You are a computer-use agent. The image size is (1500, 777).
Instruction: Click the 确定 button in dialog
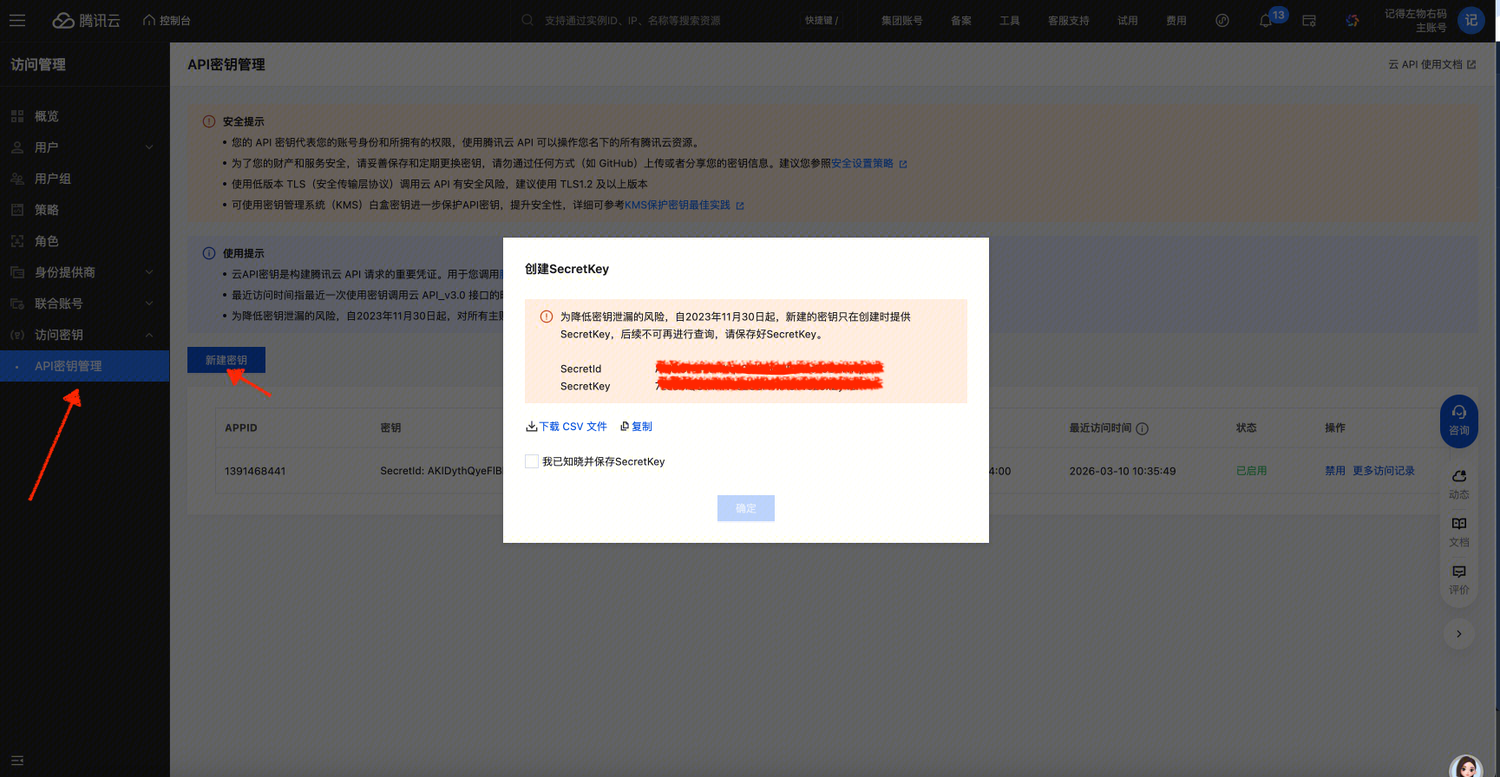coord(746,508)
